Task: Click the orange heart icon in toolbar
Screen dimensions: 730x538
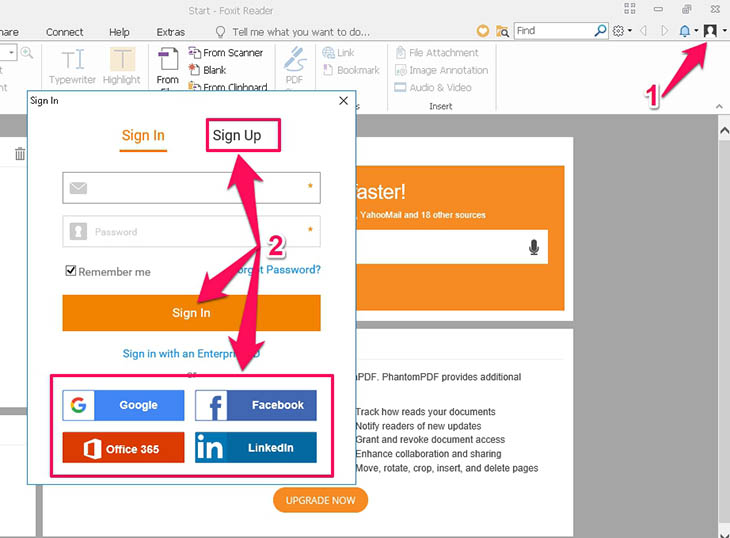Action: point(483,31)
